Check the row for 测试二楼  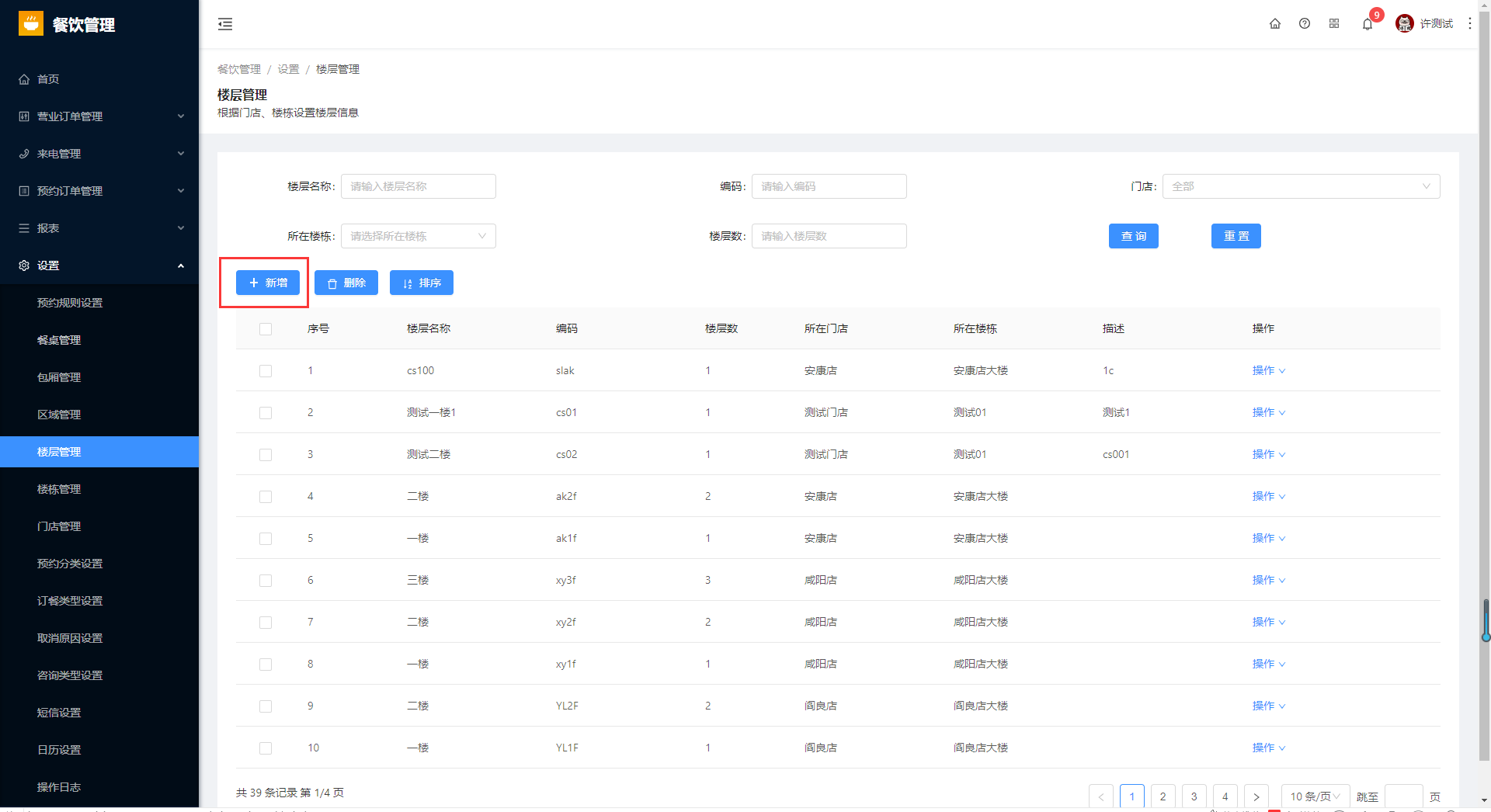(266, 455)
